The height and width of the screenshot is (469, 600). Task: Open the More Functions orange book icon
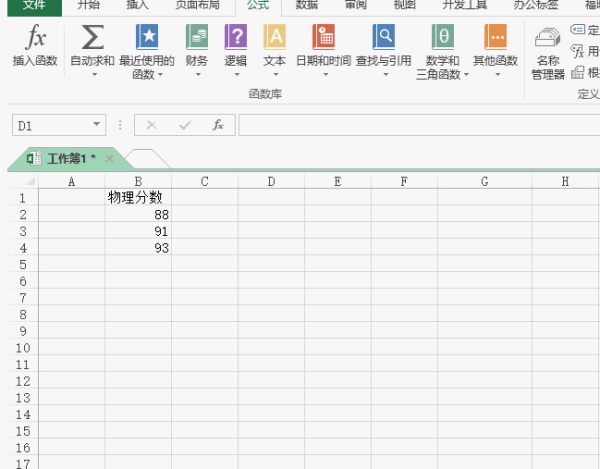(496, 37)
